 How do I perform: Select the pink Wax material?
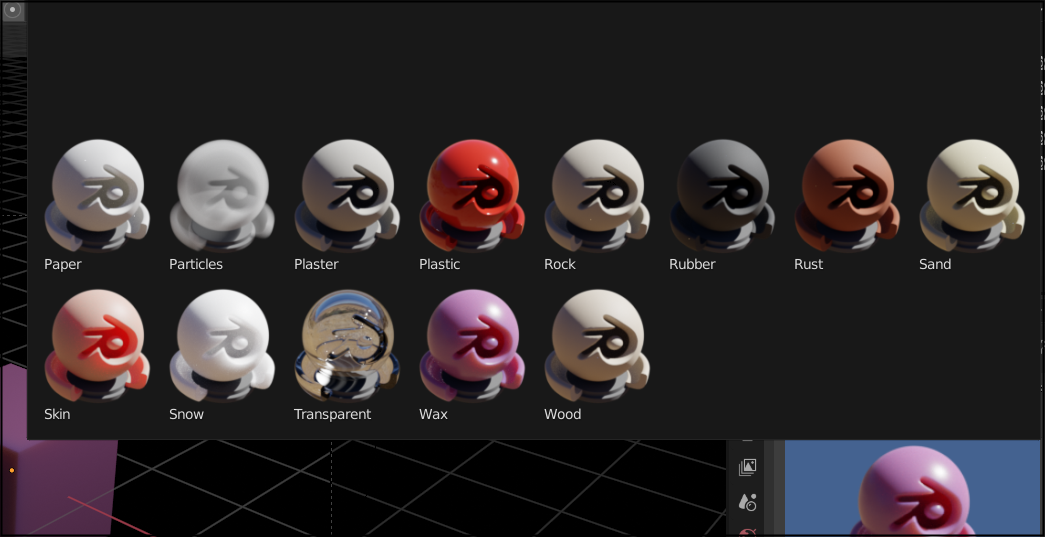pyautogui.click(x=472, y=346)
